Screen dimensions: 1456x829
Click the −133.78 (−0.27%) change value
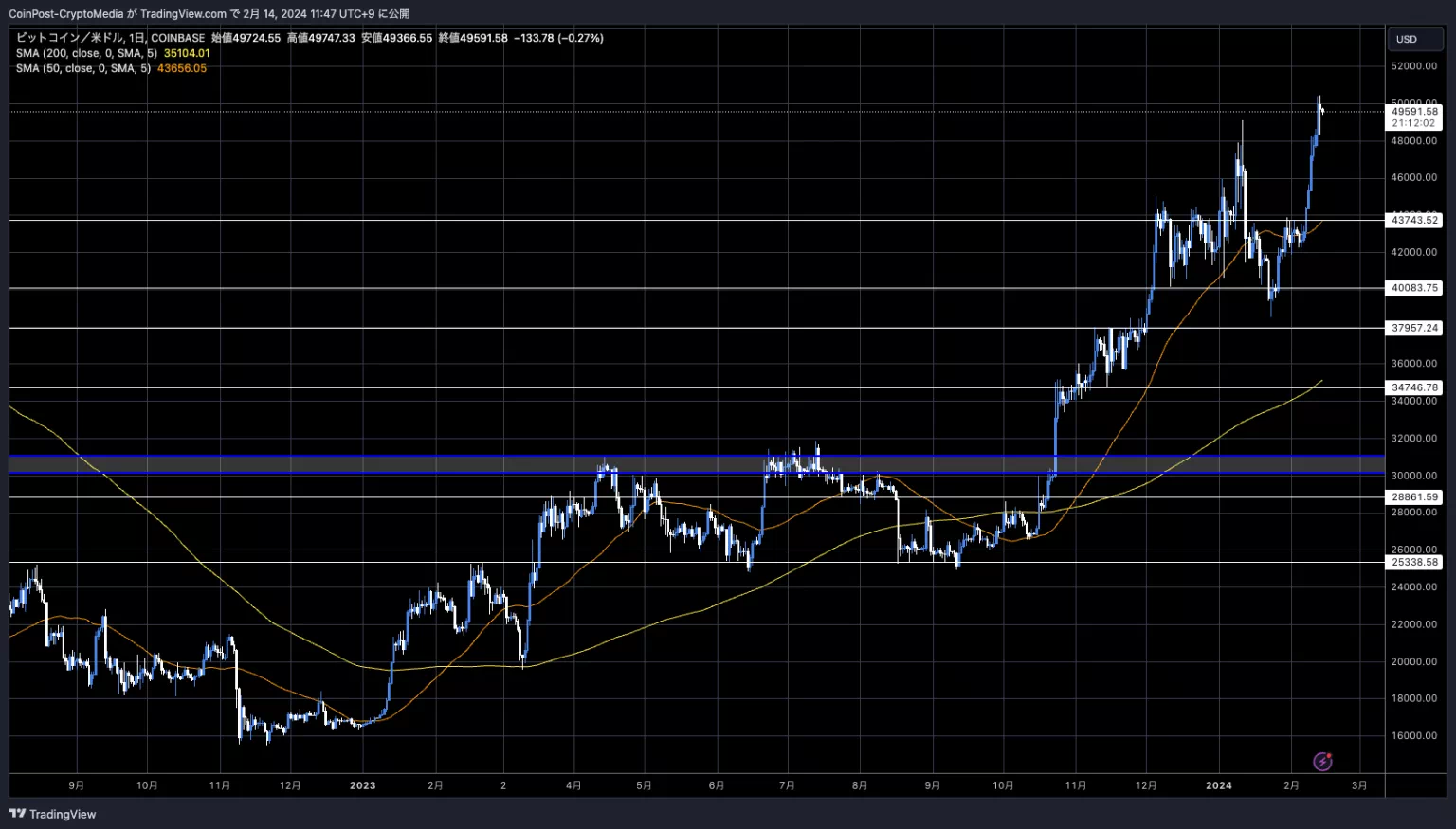tap(558, 38)
